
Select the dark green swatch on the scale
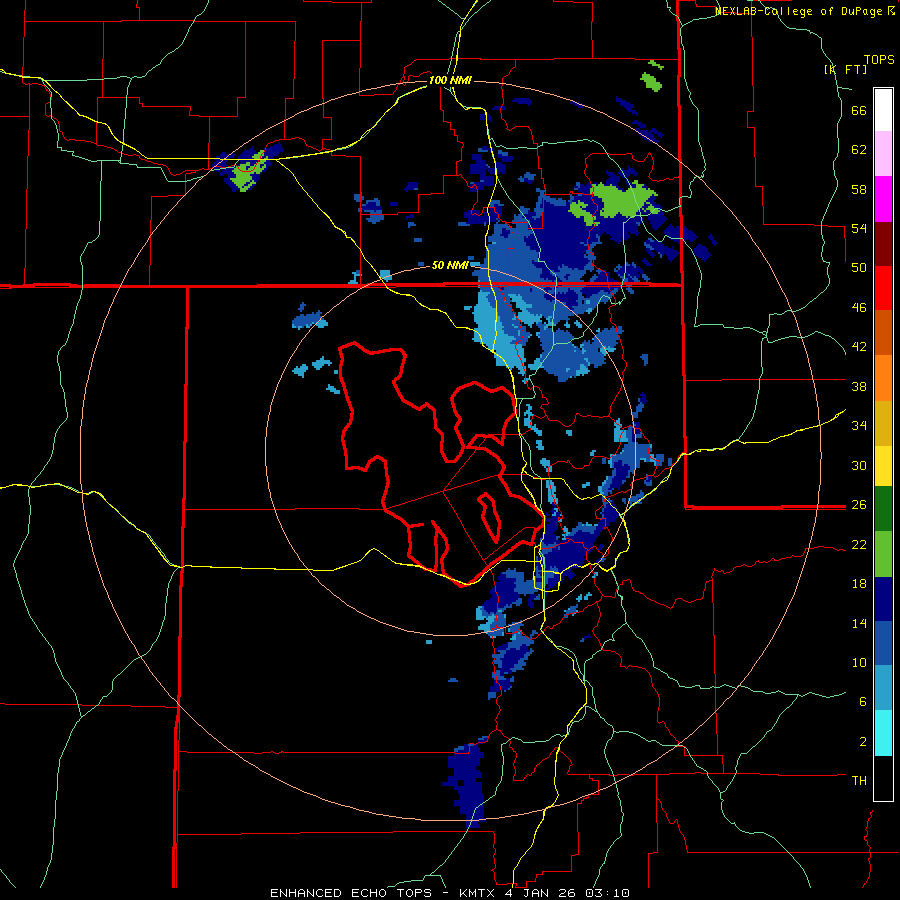coord(883,509)
